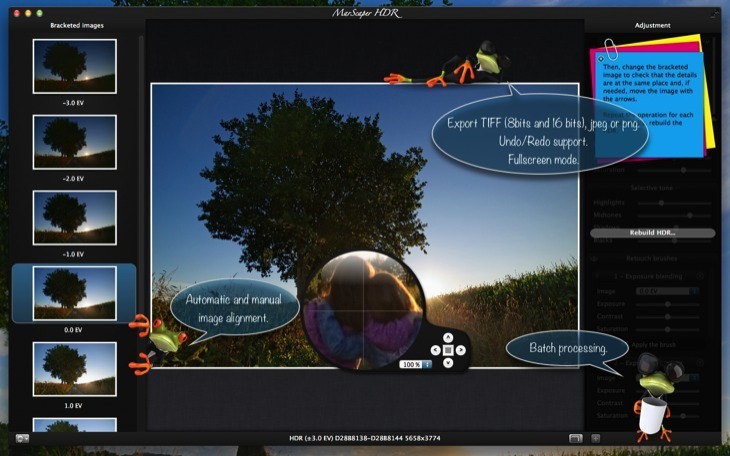
Task: Zoom window with green button
Action: (x=40, y=14)
